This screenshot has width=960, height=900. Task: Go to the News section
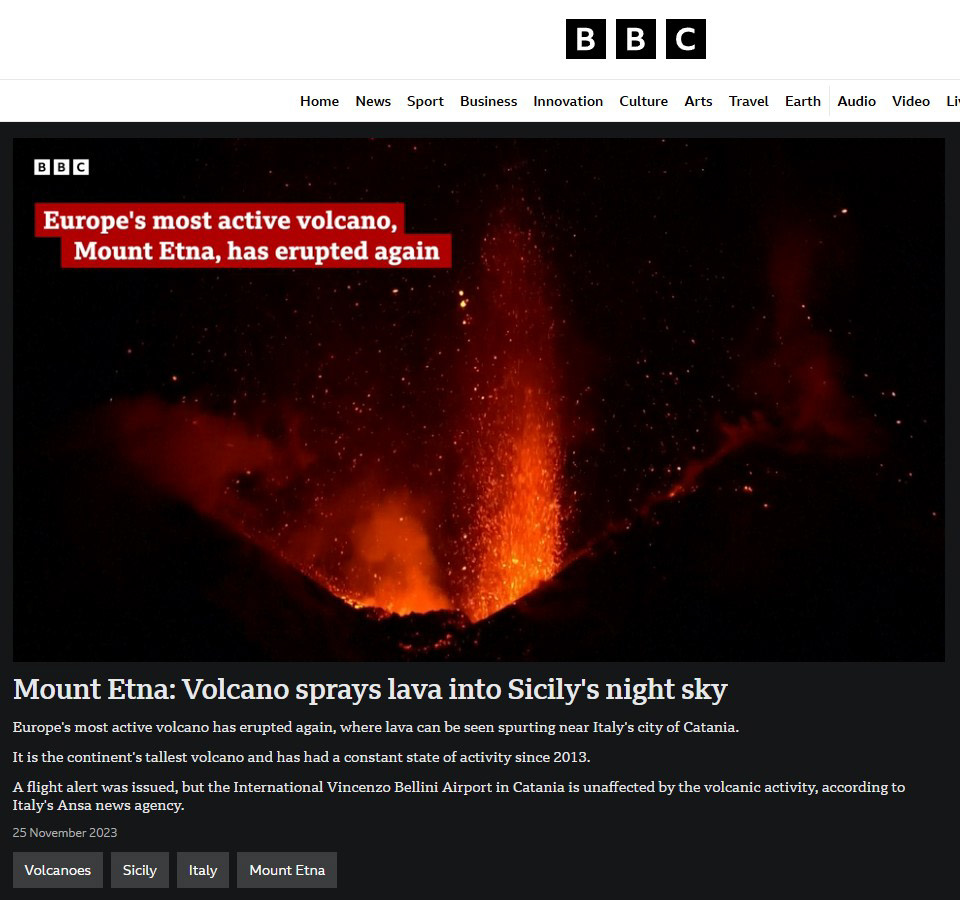373,101
